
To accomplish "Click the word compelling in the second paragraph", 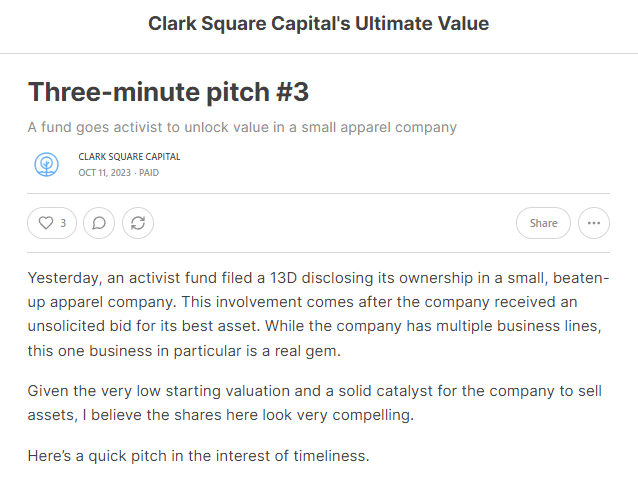I will pyautogui.click(x=373, y=415).
